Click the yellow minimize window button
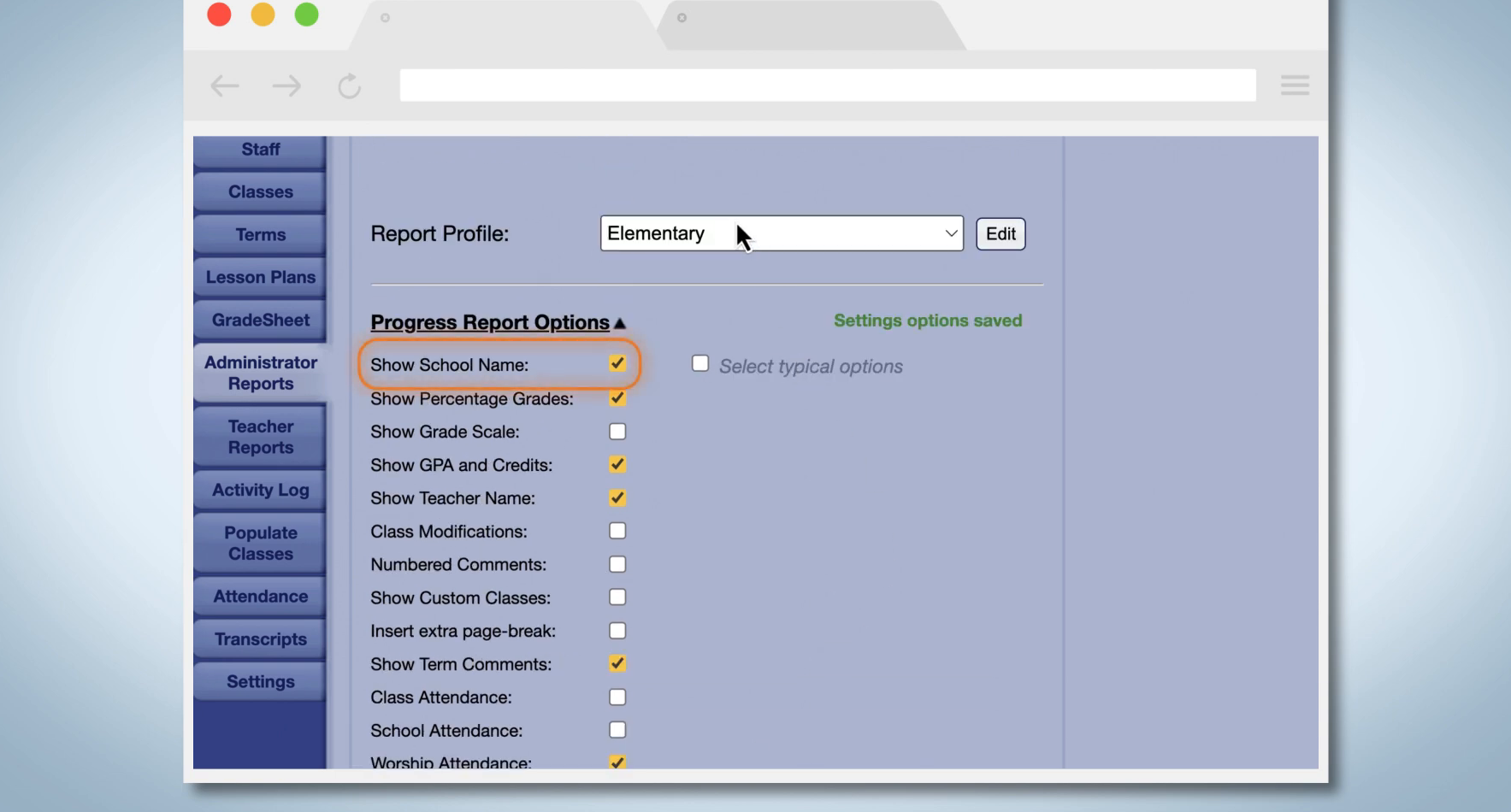This screenshot has height=812, width=1511. click(263, 15)
